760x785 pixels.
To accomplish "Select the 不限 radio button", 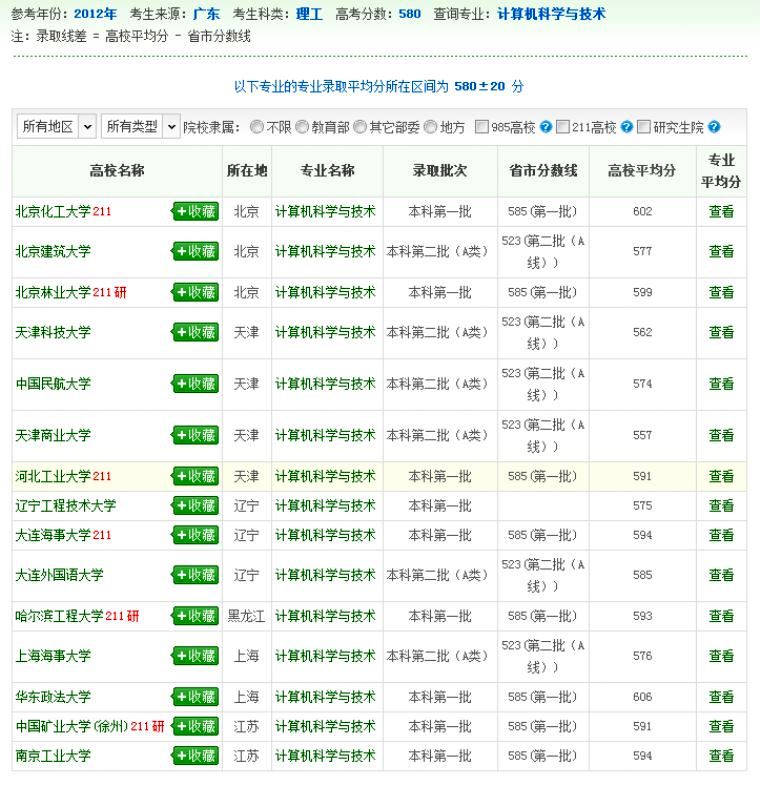I will (x=256, y=127).
